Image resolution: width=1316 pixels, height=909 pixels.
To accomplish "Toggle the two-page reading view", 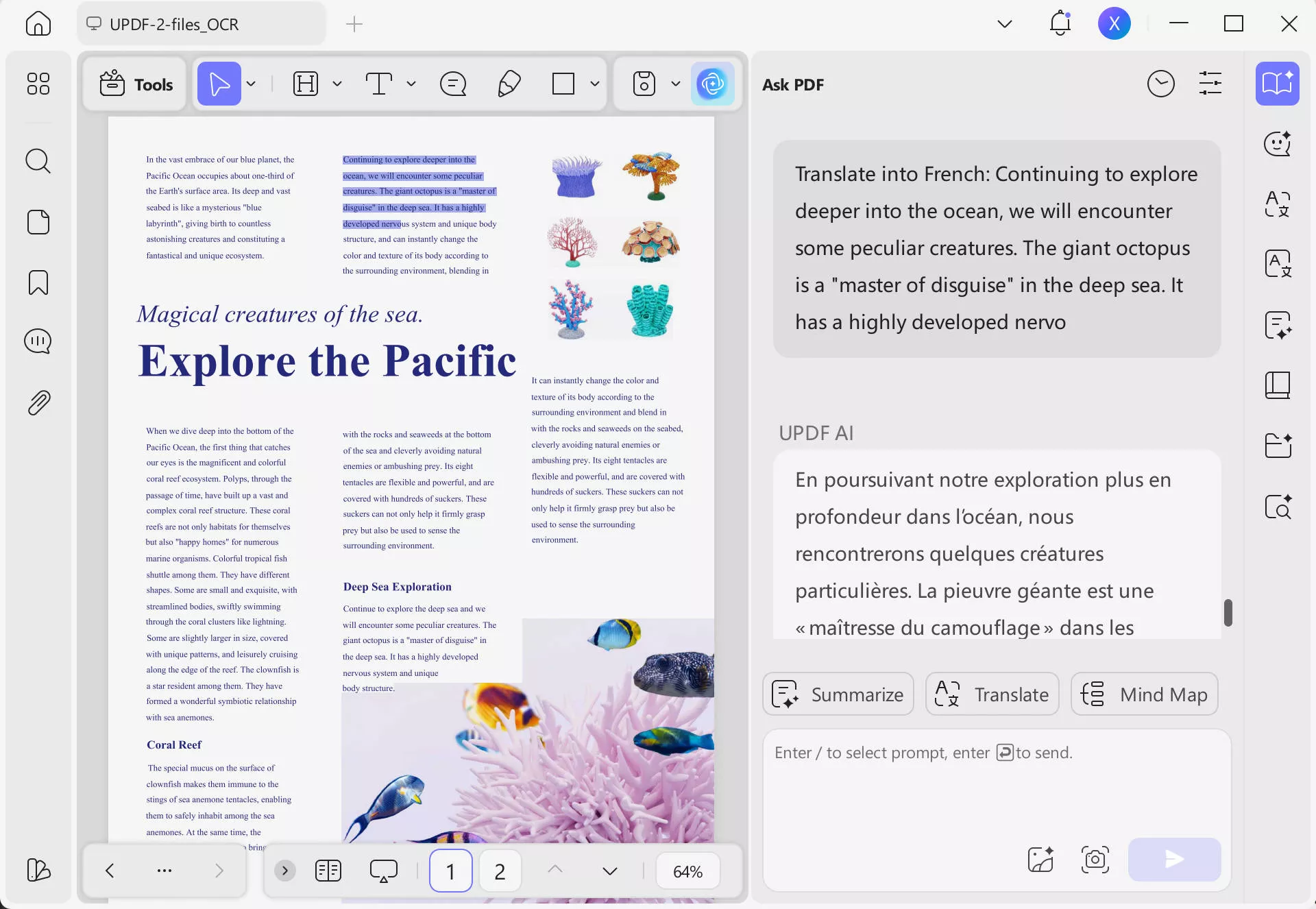I will [328, 871].
